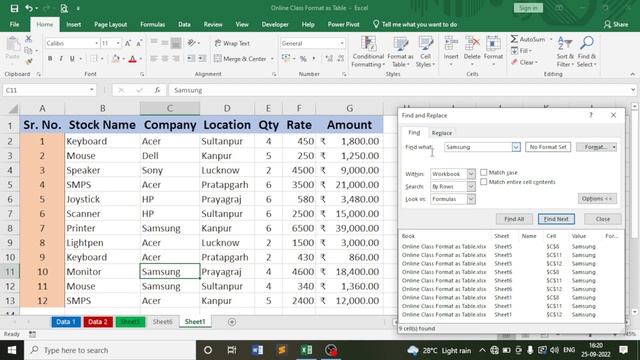
Task: Switch to the Formulas ribbon tab
Action: tap(152, 24)
